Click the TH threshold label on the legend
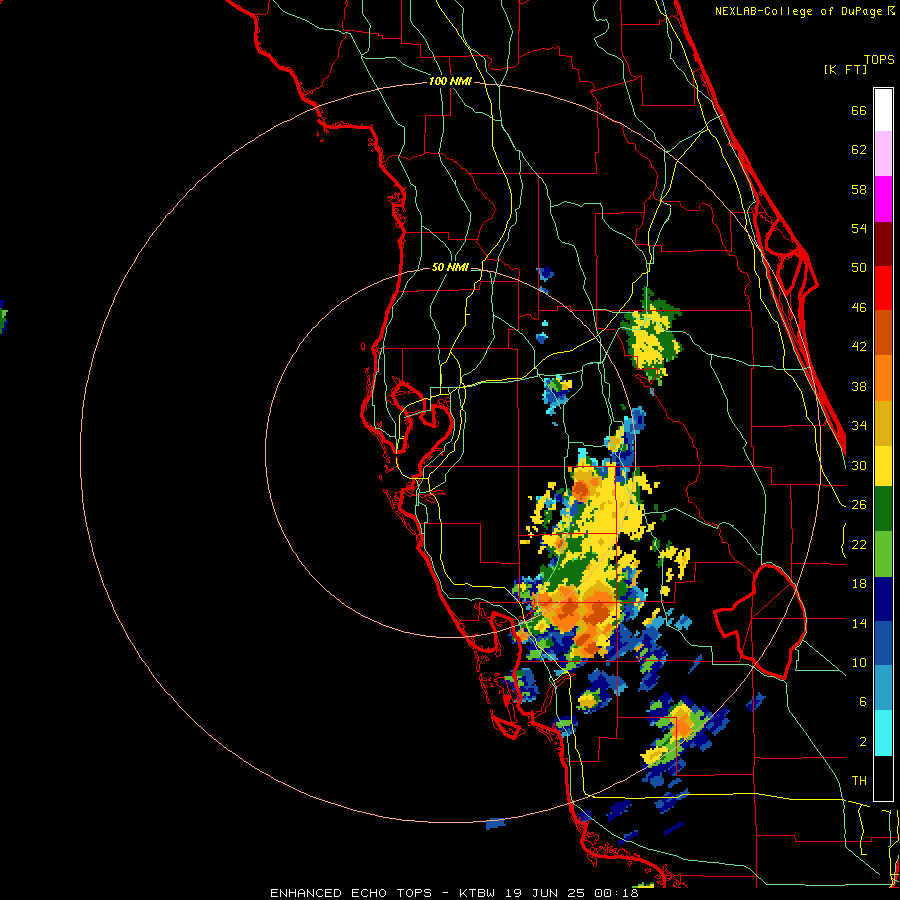Image resolution: width=900 pixels, height=900 pixels. (x=859, y=781)
